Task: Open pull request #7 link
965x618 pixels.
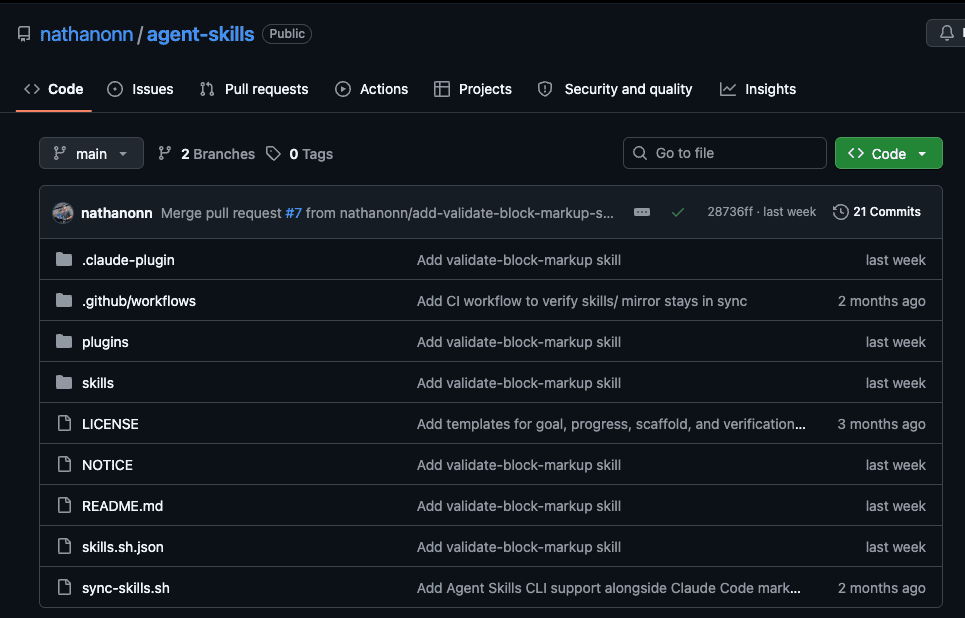Action: [294, 213]
